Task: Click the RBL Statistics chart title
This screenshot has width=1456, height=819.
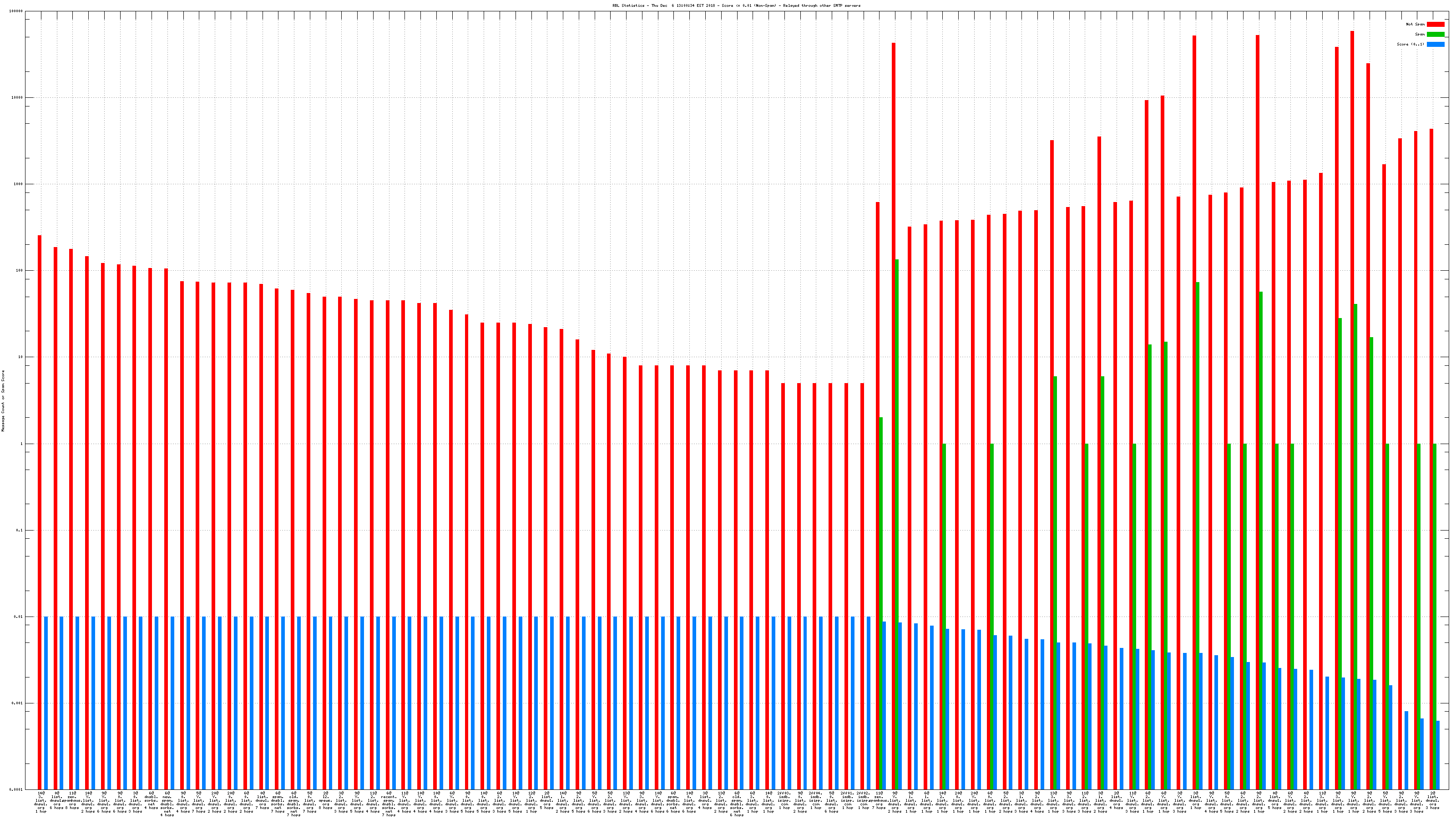Action: (736, 5)
